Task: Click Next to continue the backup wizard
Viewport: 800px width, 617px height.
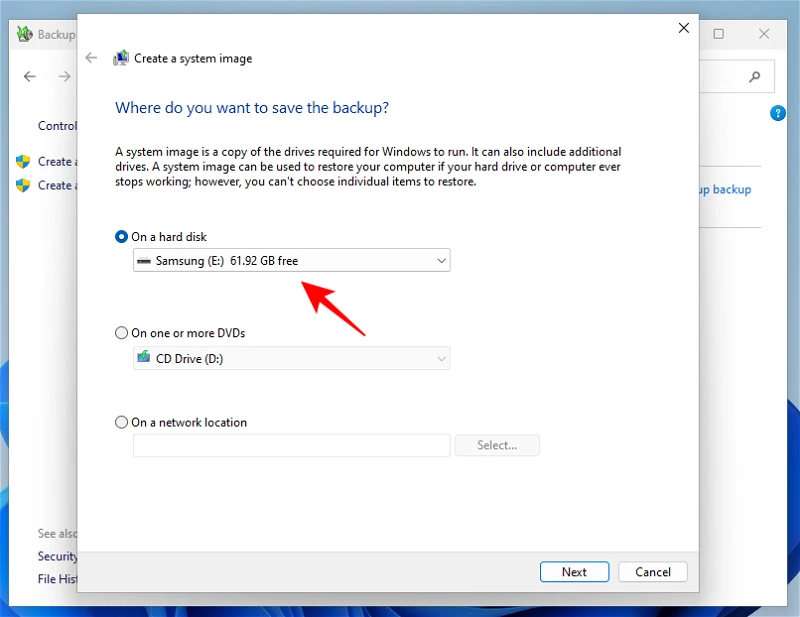Action: coord(574,572)
